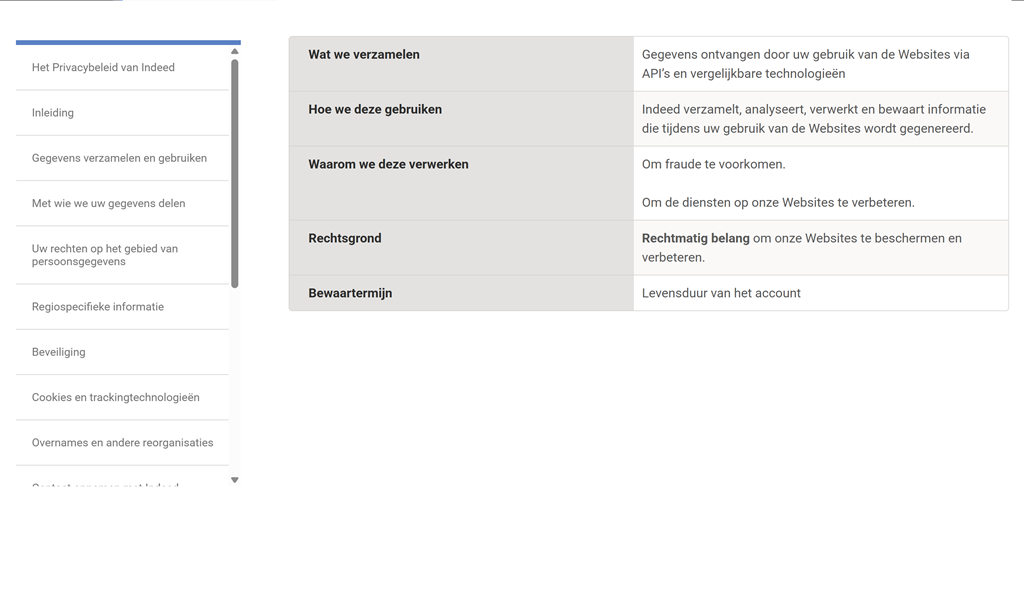Image resolution: width=1024 pixels, height=596 pixels.
Task: Select Cookies en trackingtechnologieën link
Action: pos(116,397)
